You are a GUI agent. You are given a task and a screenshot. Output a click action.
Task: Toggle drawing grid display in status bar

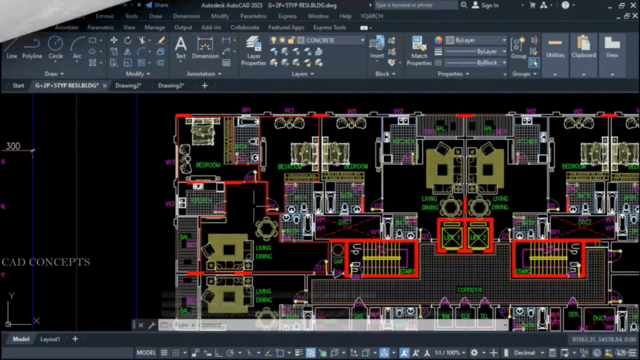164,353
